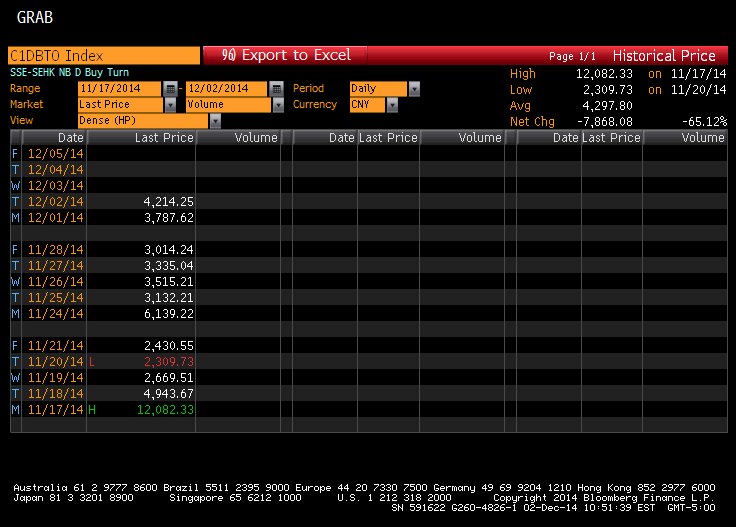Select the second Date column header
This screenshot has height=527, width=736.
click(x=324, y=137)
